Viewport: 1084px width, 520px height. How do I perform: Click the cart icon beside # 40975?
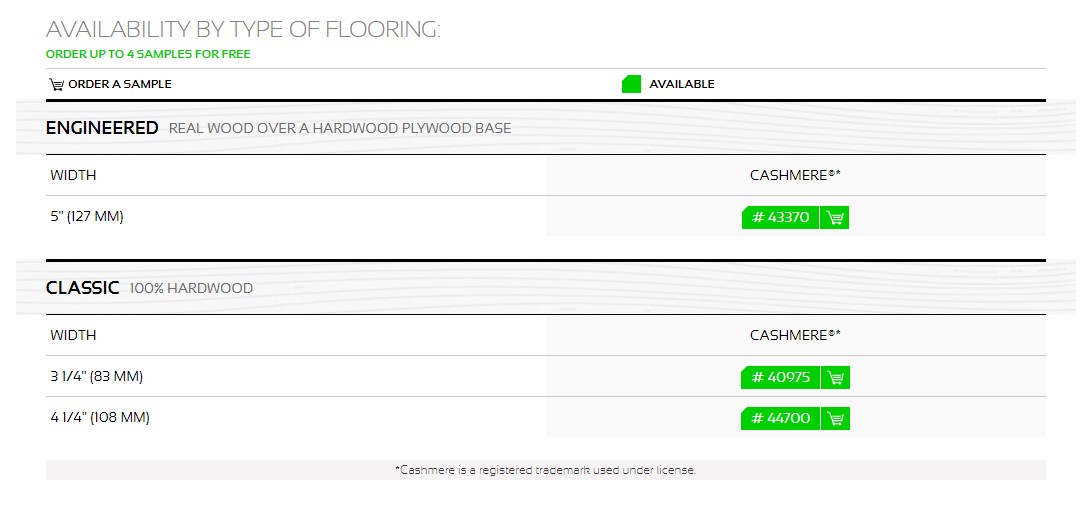pyautogui.click(x=835, y=378)
